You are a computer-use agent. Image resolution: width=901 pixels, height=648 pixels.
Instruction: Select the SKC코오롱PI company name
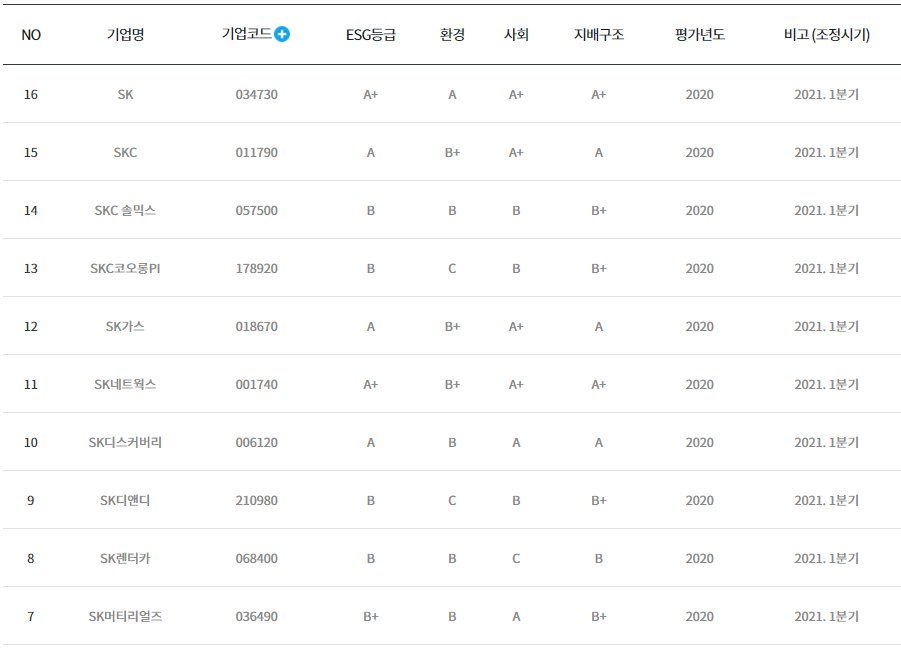pos(125,268)
